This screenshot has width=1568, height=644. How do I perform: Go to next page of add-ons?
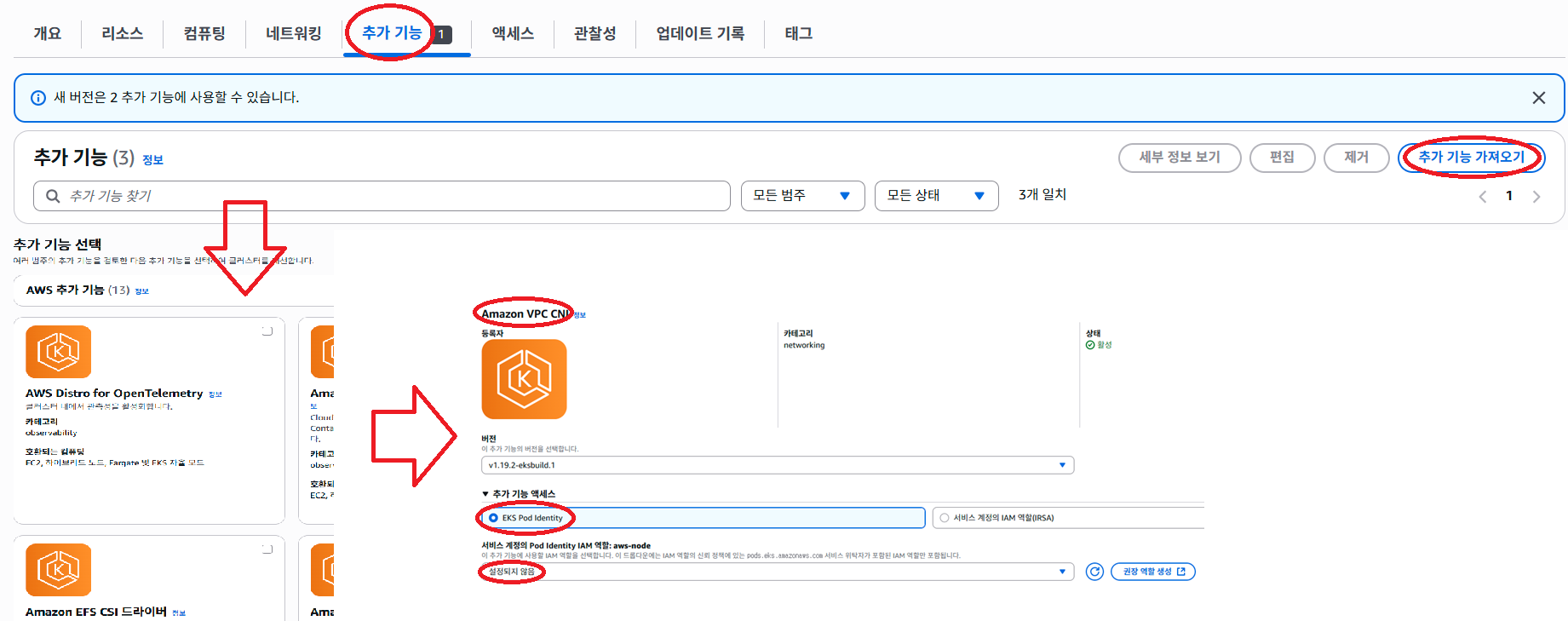[1536, 197]
